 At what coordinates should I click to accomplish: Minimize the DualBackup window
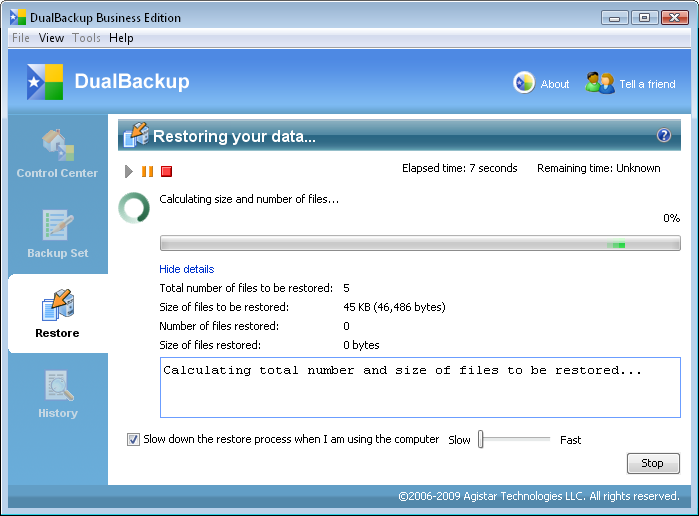614,18
